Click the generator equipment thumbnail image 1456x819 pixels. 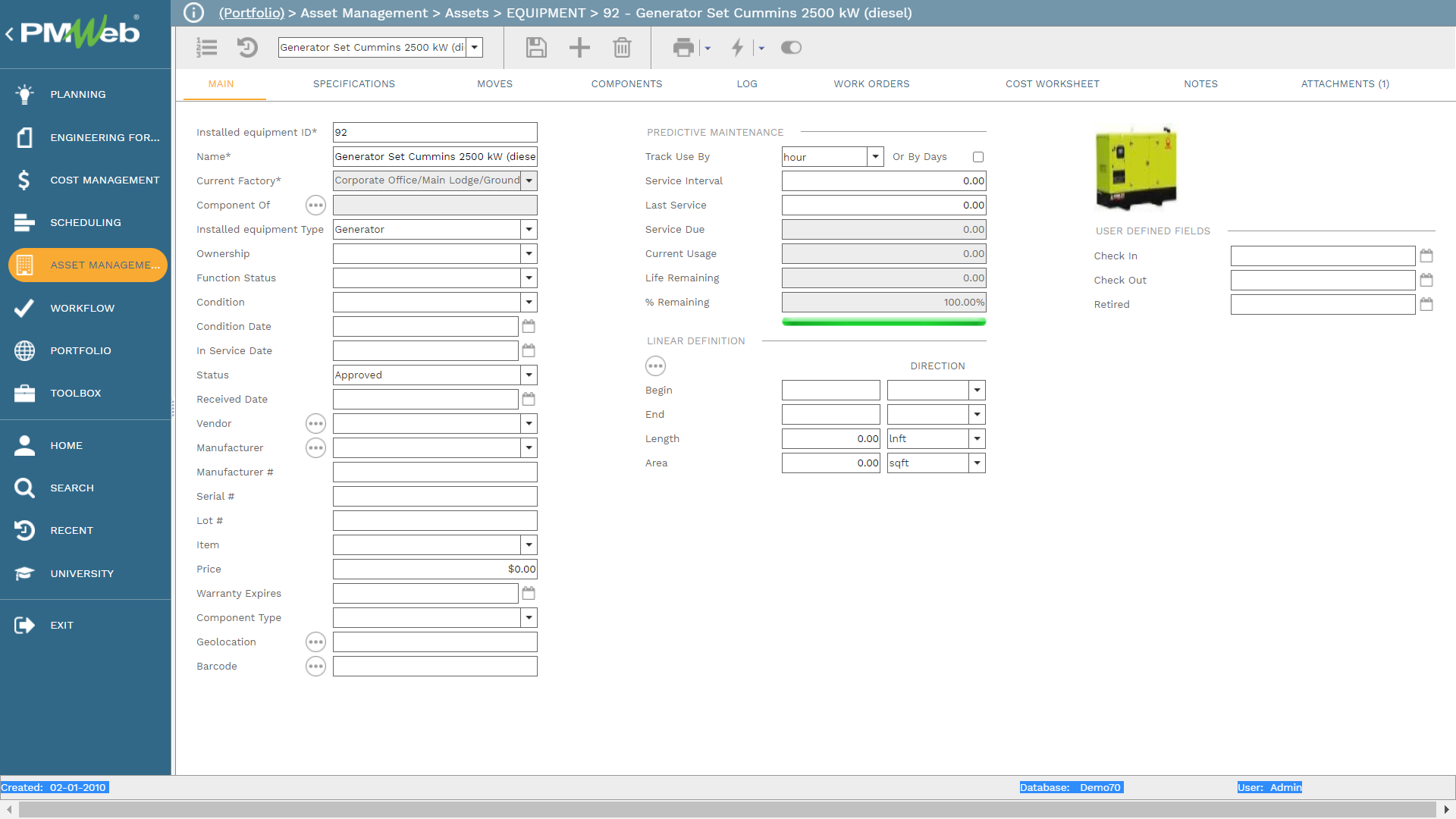(1135, 168)
